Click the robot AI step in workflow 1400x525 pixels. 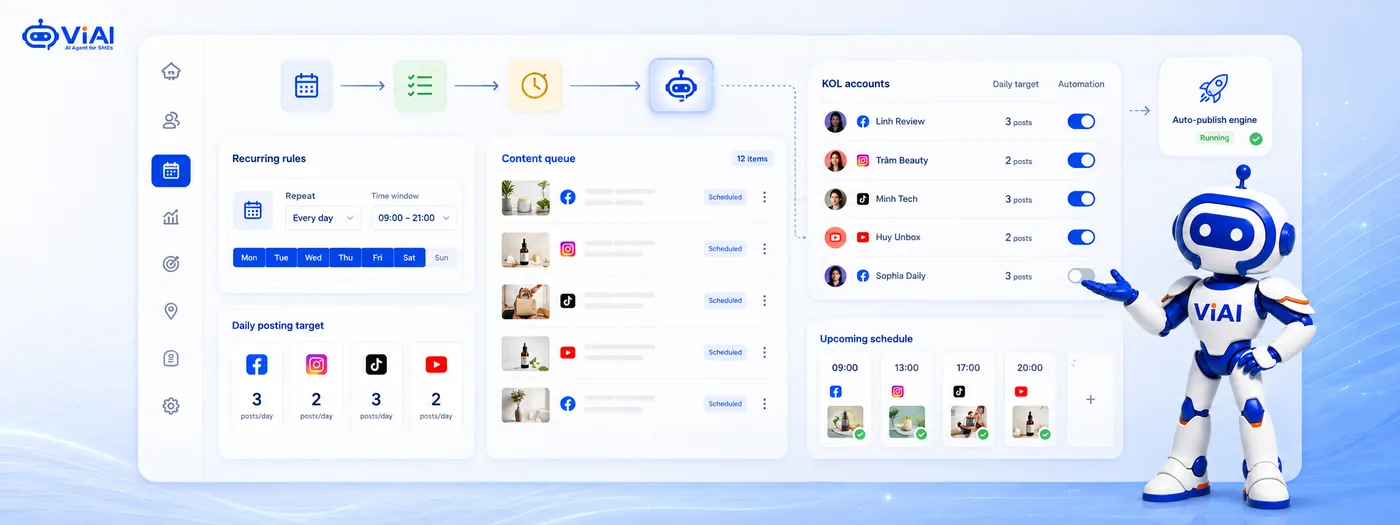coord(681,85)
